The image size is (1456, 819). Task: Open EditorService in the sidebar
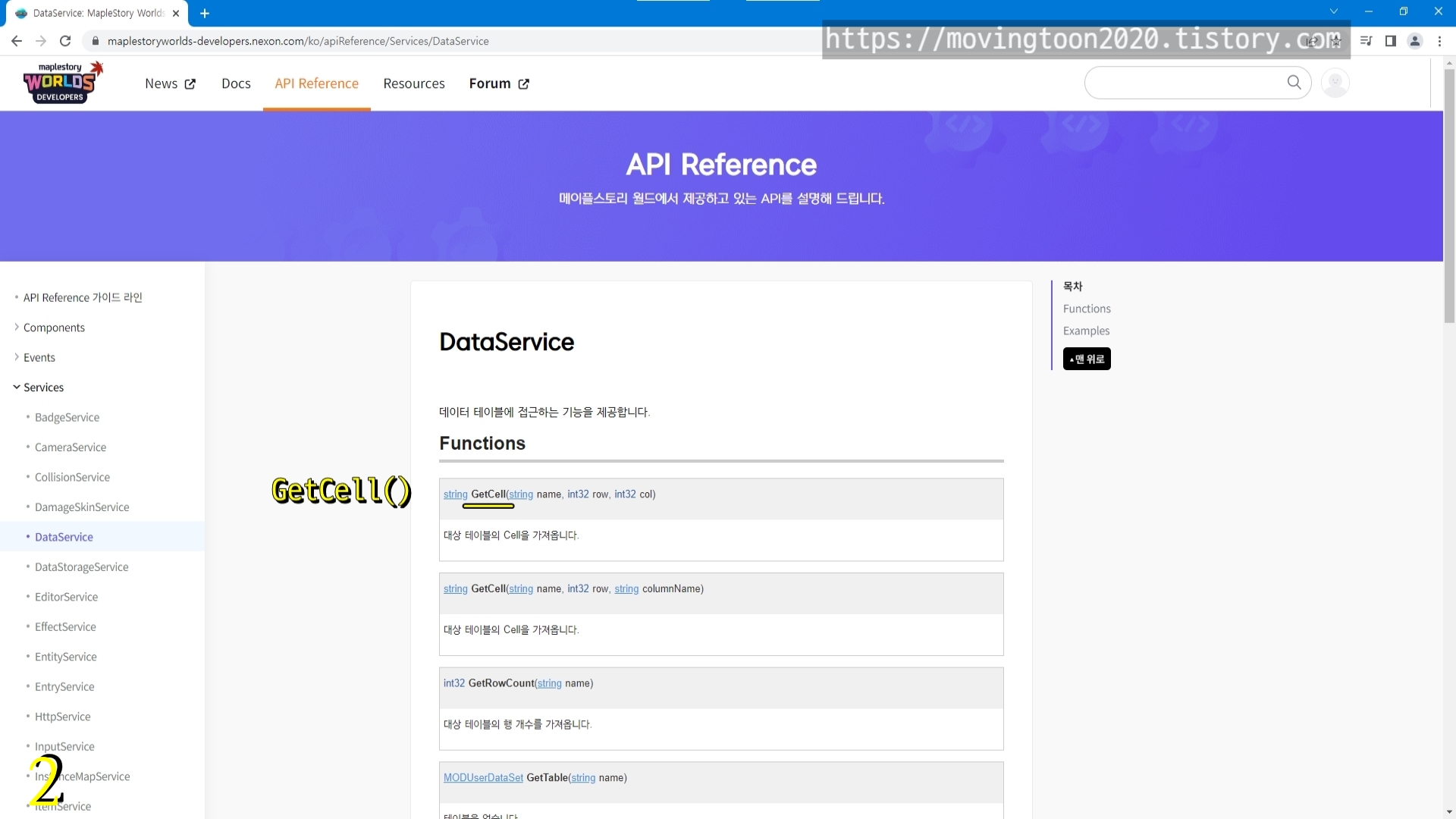tap(66, 597)
